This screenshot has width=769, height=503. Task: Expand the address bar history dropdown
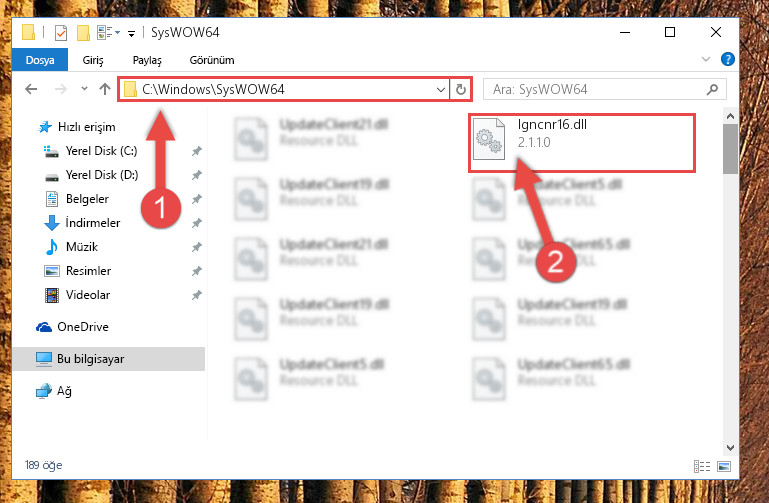[x=440, y=90]
